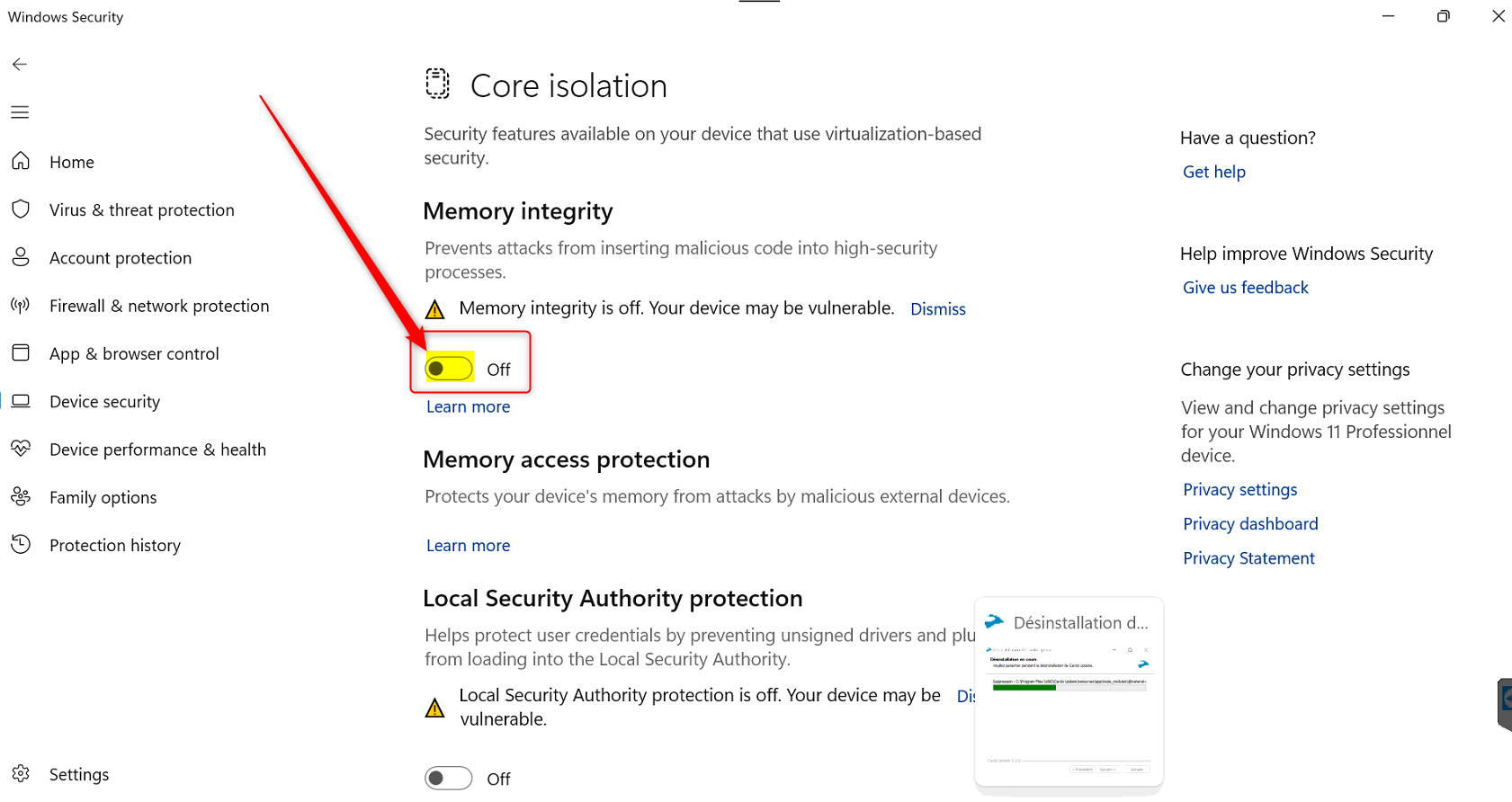
Task: Enable Local Security Authority protection toggle
Action: [449, 779]
